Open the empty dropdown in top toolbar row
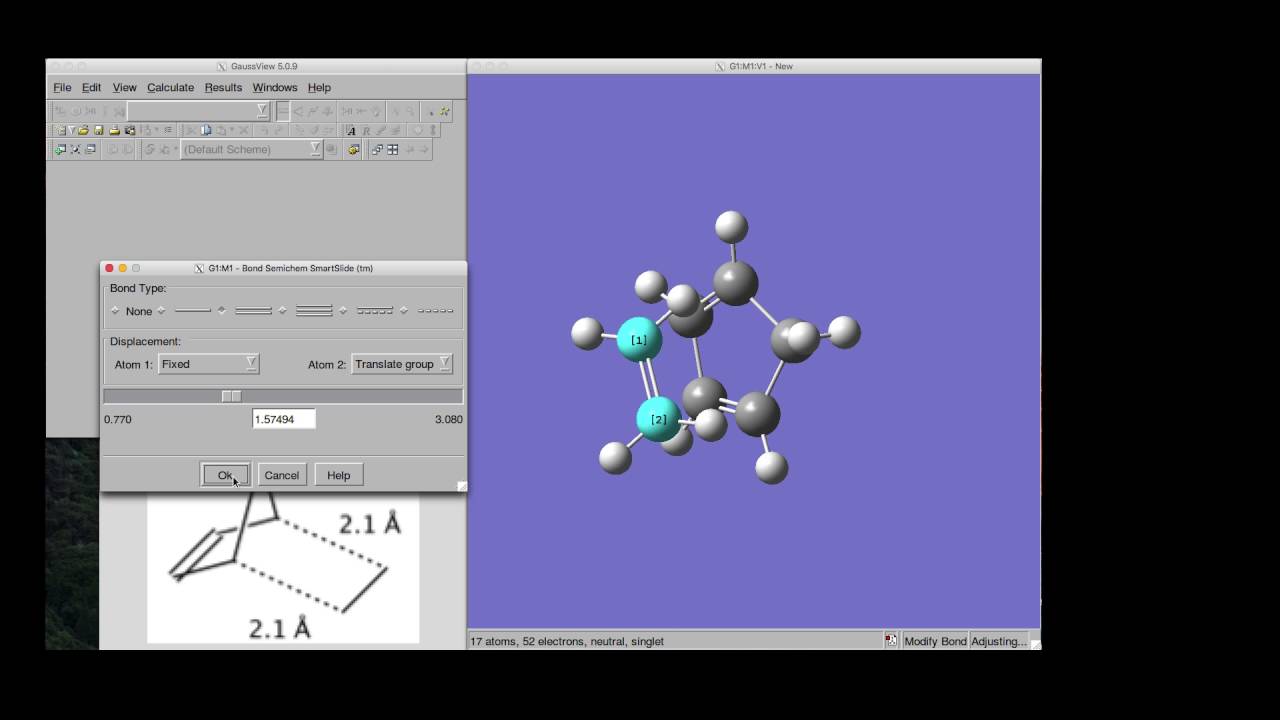The width and height of the screenshot is (1280, 720). [198, 111]
